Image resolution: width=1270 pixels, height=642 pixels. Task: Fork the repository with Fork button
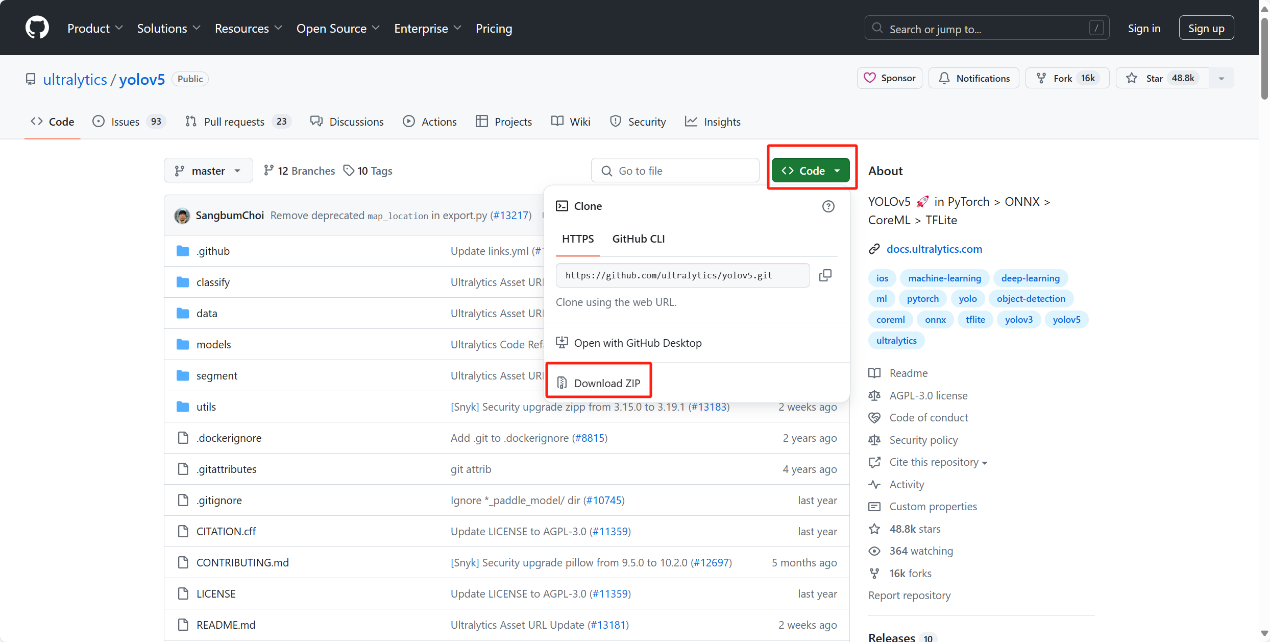(1067, 78)
